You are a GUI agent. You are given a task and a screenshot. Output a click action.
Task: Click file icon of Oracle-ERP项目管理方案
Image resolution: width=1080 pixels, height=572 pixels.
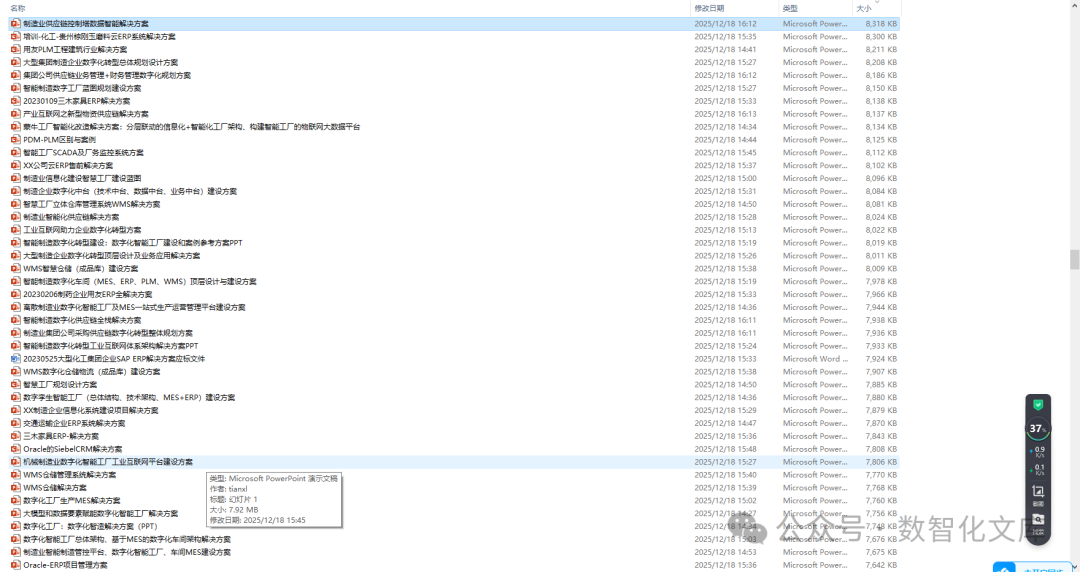16,565
